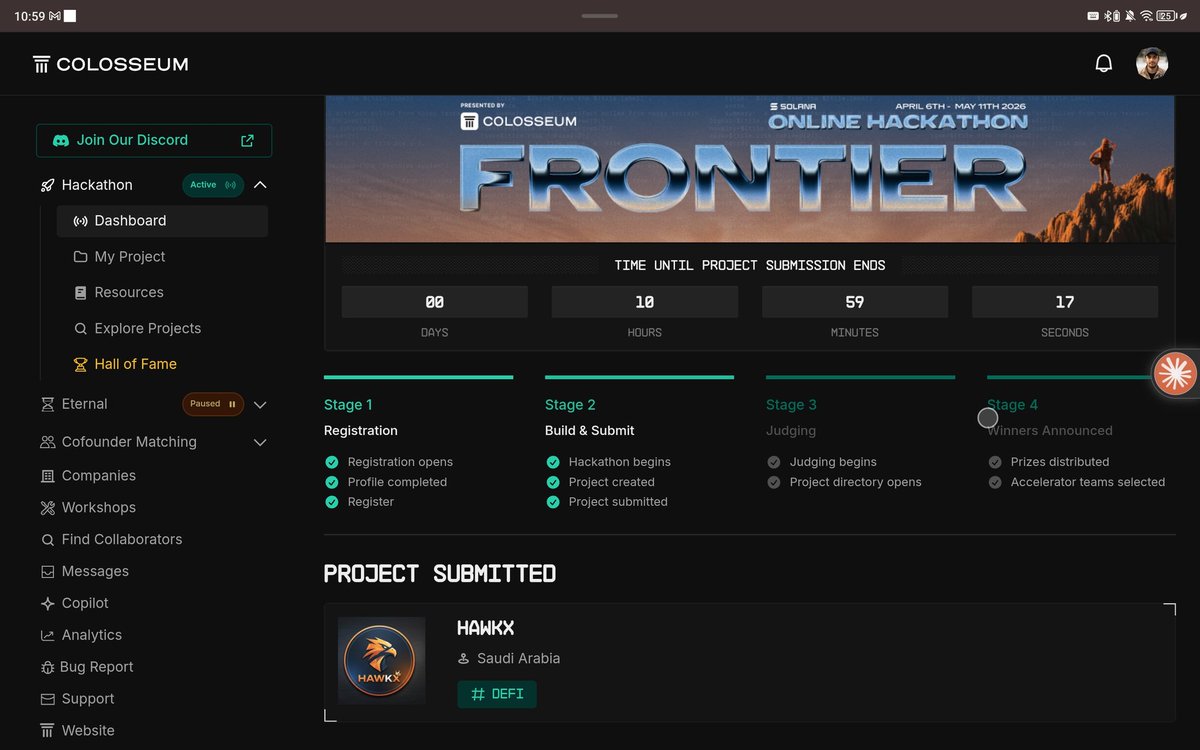1200x750 pixels.
Task: Click the battery indicator in status bar
Action: click(x=1166, y=16)
